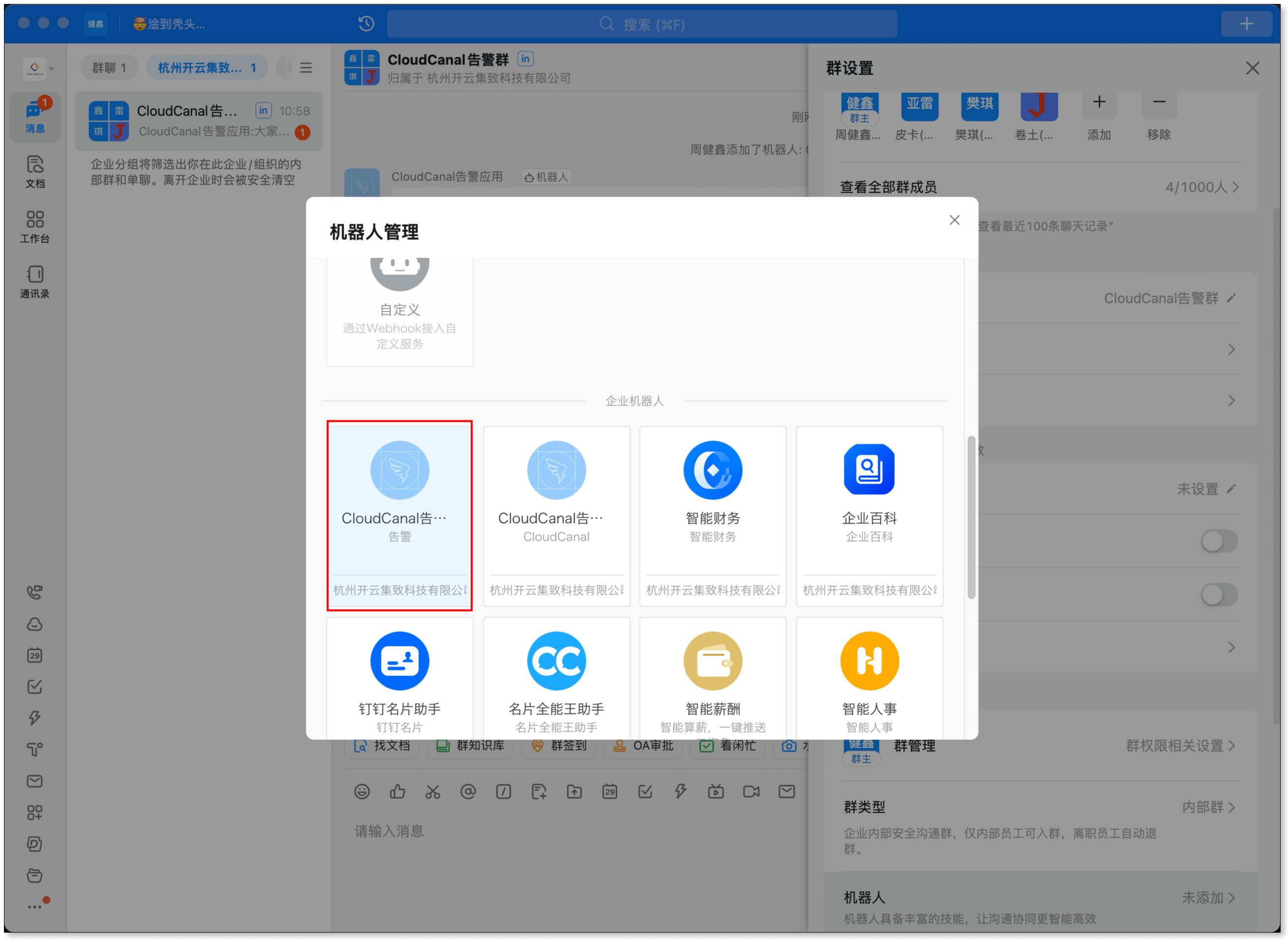The image size is (1288, 940).
Task: Click the history clock icon
Action: click(x=366, y=24)
